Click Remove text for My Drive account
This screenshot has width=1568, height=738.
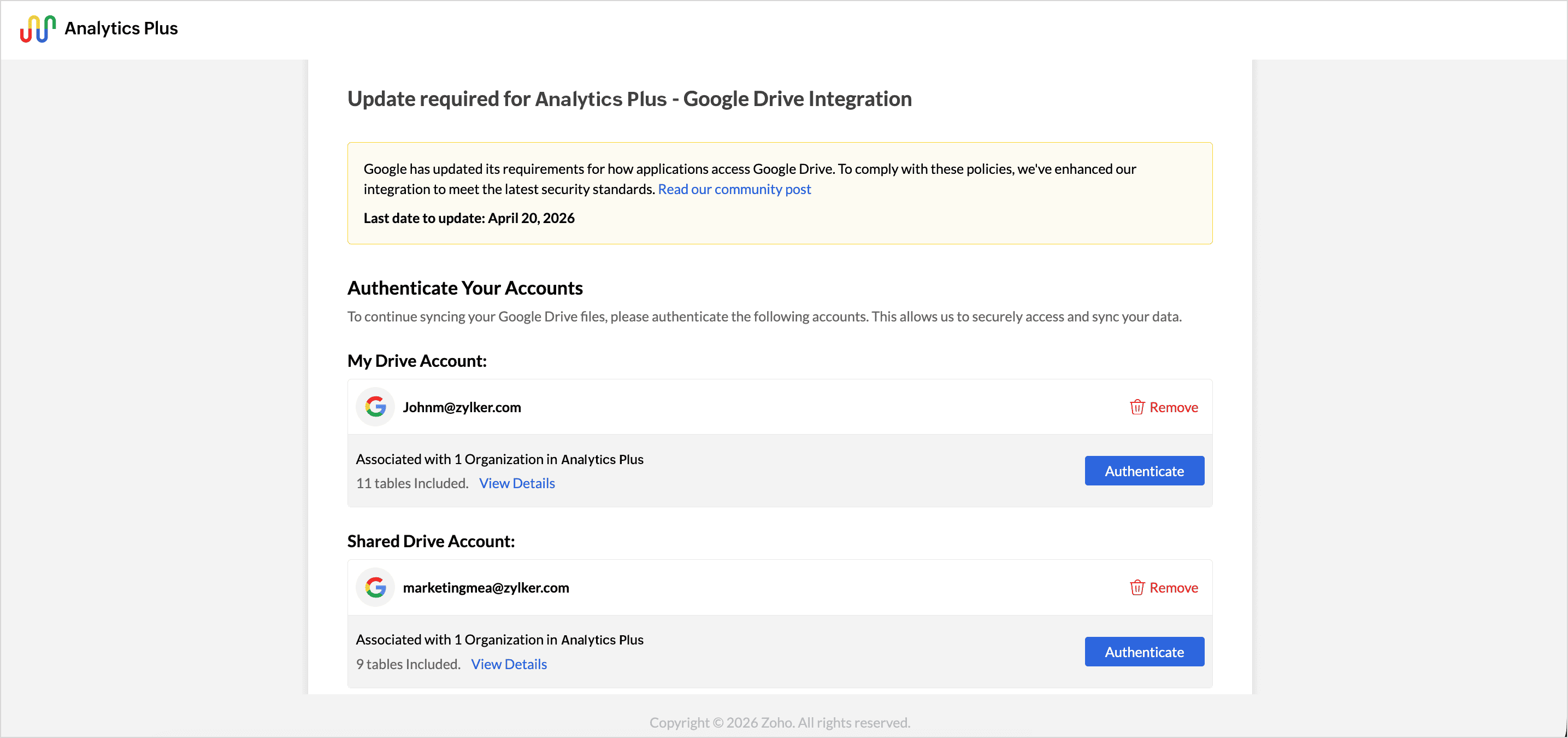[x=1173, y=407]
